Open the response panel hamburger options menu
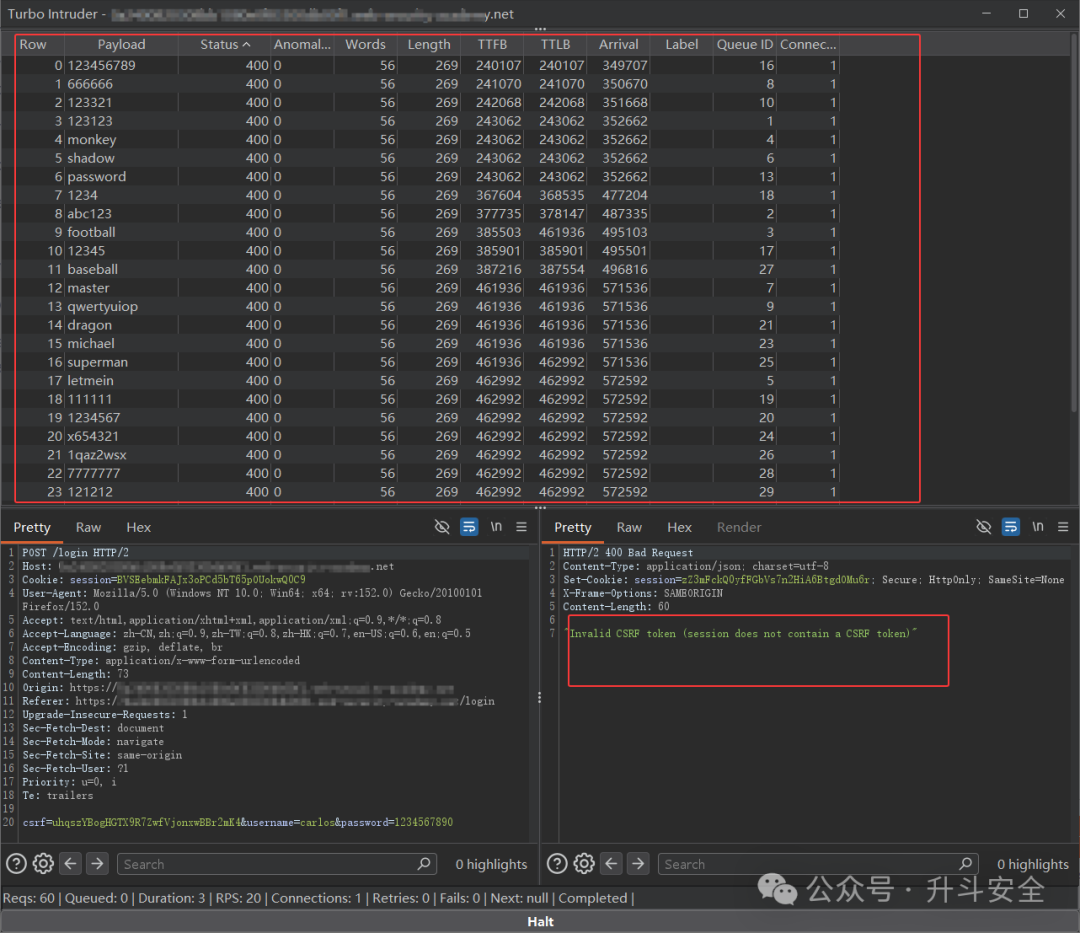This screenshot has height=933, width=1080. pos(1063,527)
